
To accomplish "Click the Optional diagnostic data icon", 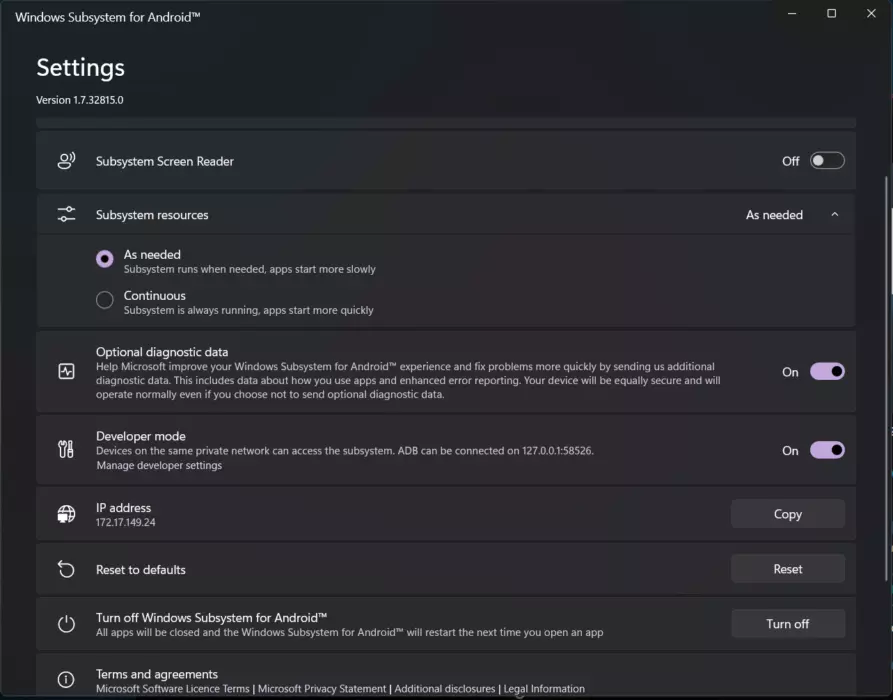I will coord(66,371).
